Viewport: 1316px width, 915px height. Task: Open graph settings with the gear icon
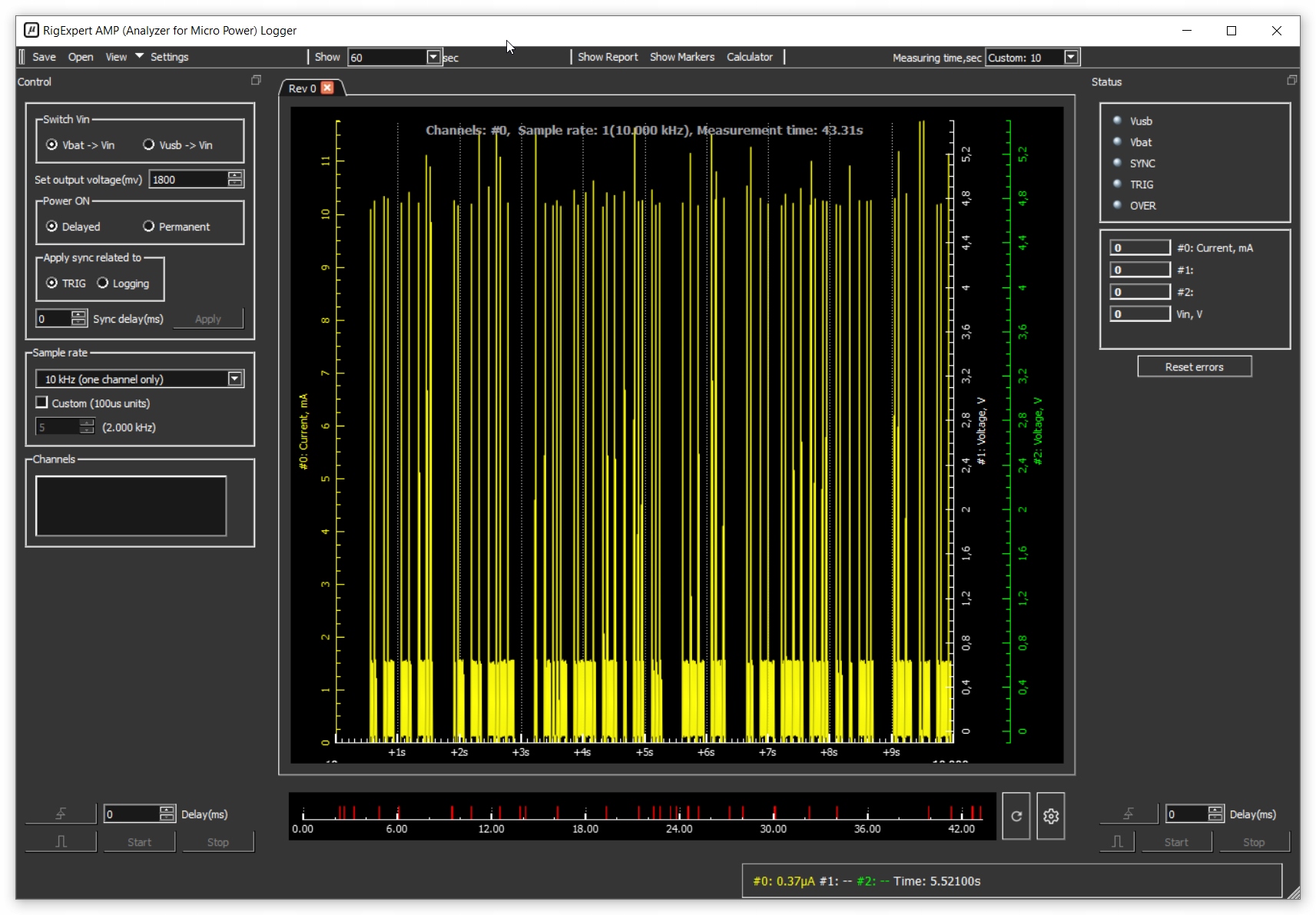click(x=1050, y=816)
